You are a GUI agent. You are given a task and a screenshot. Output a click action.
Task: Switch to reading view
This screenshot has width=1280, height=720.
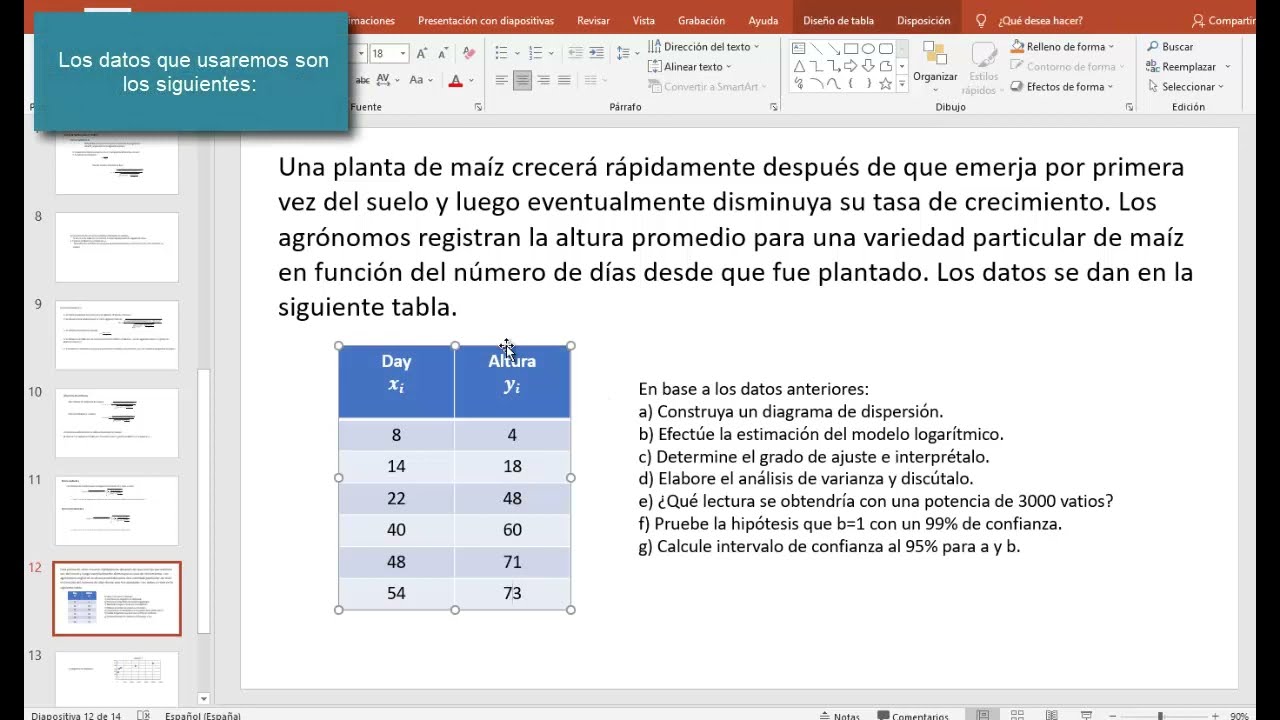[x=1051, y=716]
